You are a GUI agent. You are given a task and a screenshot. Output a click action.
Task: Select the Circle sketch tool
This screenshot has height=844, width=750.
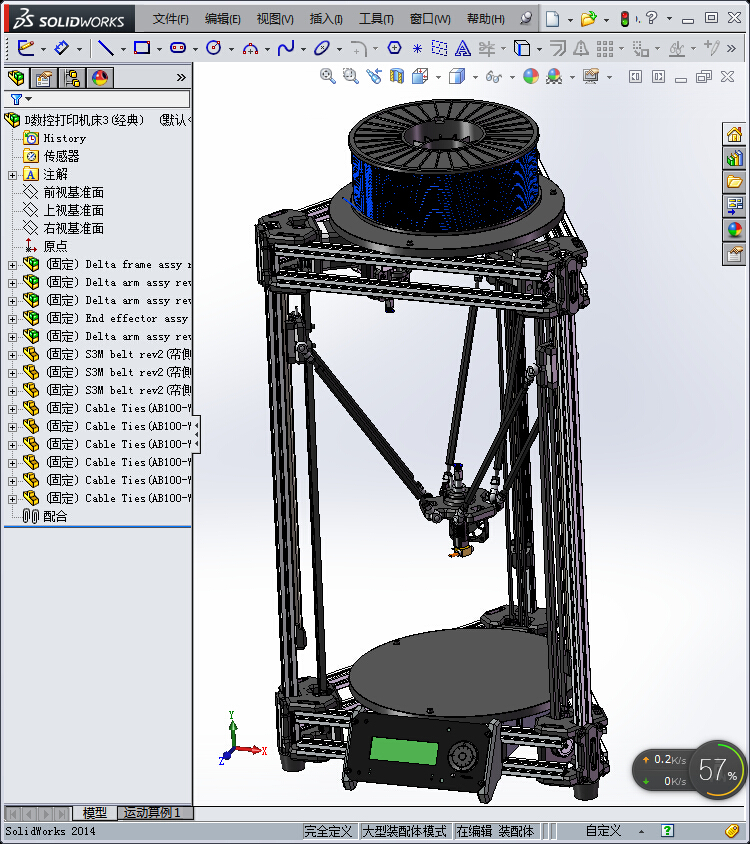click(214, 48)
